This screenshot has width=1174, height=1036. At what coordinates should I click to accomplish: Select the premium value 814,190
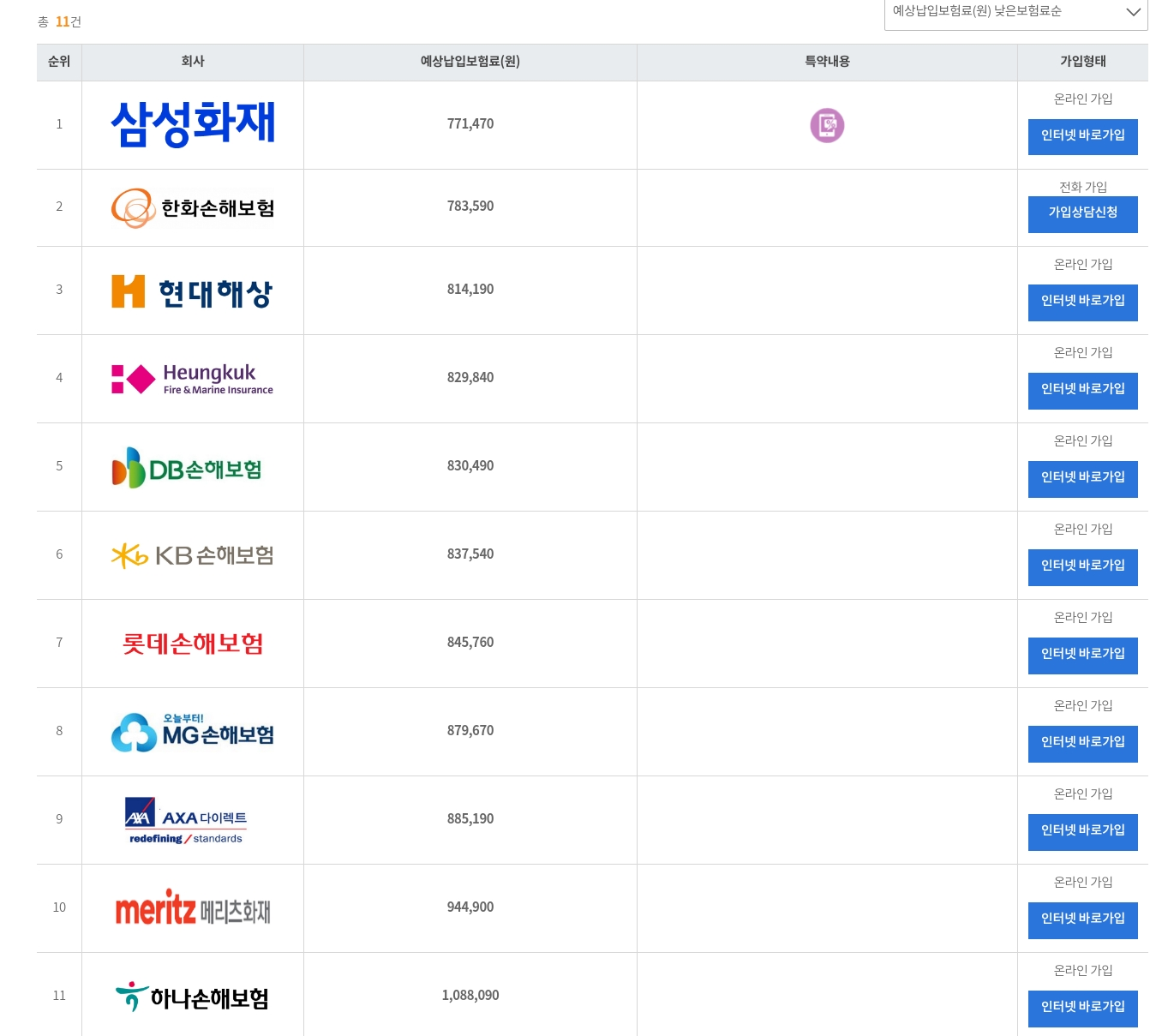tap(470, 290)
